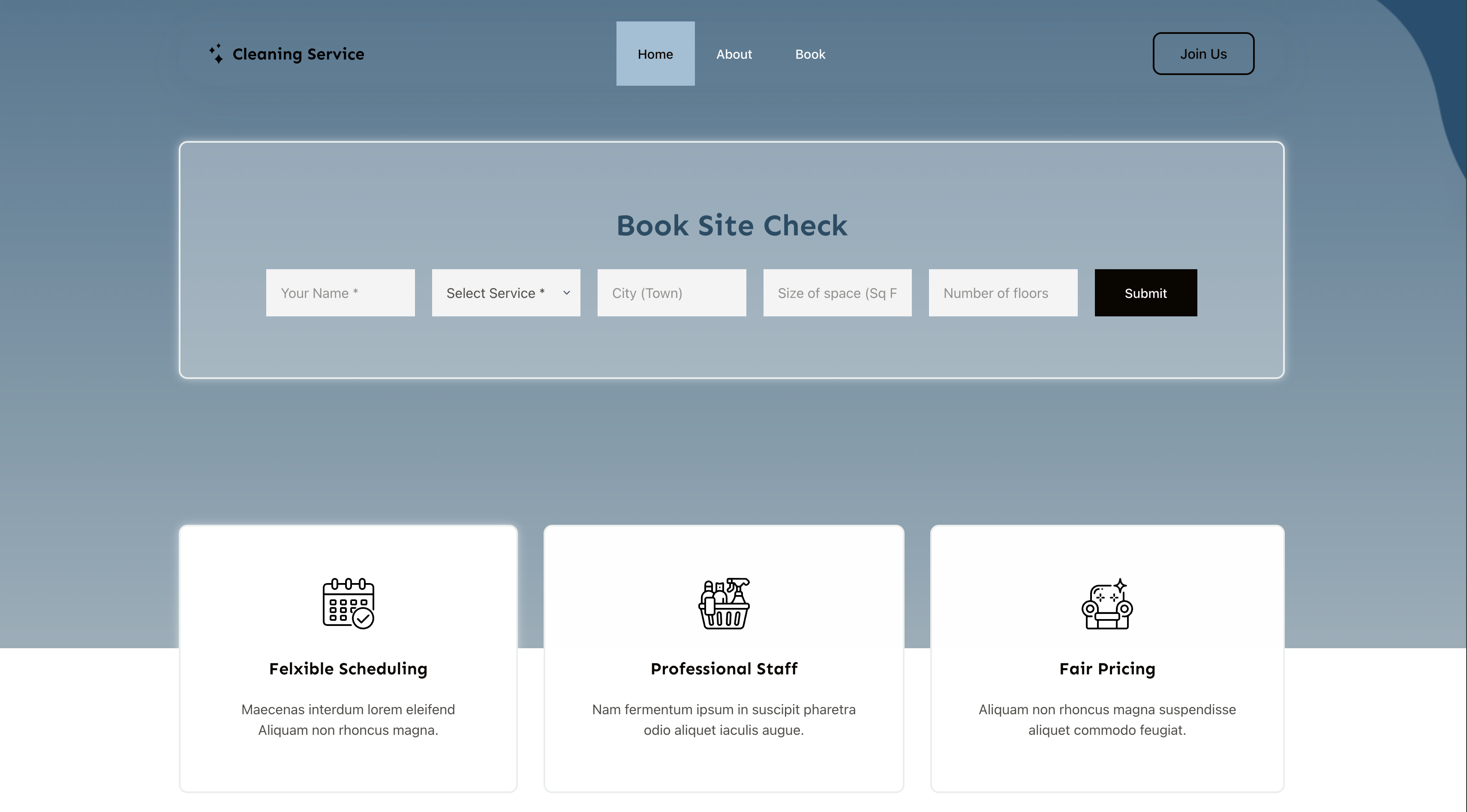Click the Cleaning Service brand name
1467x812 pixels.
tap(298, 54)
